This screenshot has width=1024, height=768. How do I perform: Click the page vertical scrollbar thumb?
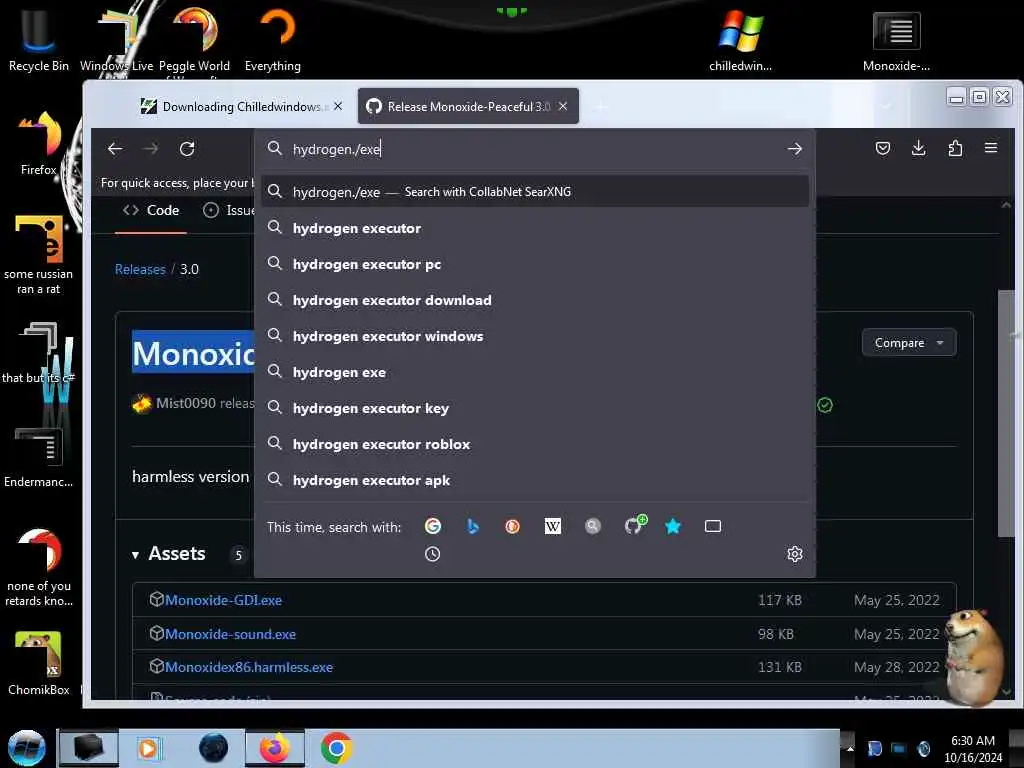point(1006,413)
